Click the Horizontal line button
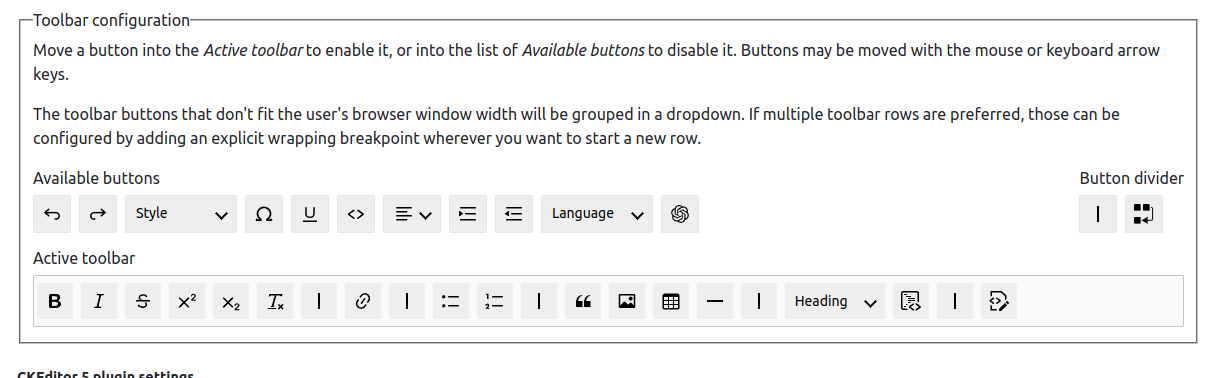This screenshot has height=378, width=1217. click(715, 301)
